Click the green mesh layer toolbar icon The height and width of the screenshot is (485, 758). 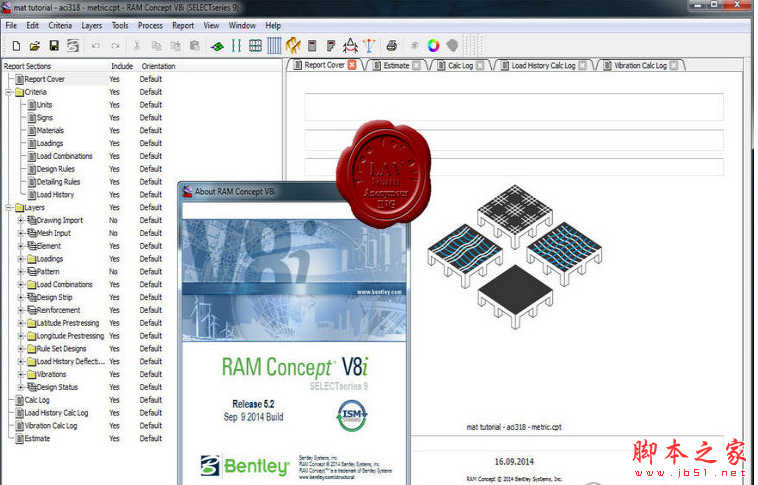click(x=218, y=45)
